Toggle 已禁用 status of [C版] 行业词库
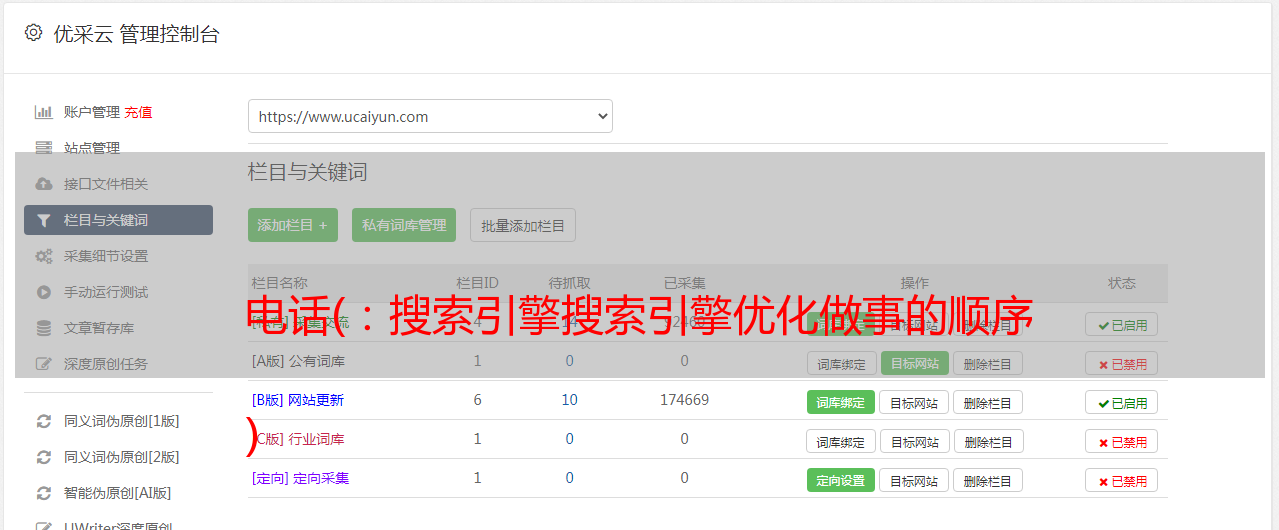Image resolution: width=1279 pixels, height=530 pixels. click(x=1122, y=441)
